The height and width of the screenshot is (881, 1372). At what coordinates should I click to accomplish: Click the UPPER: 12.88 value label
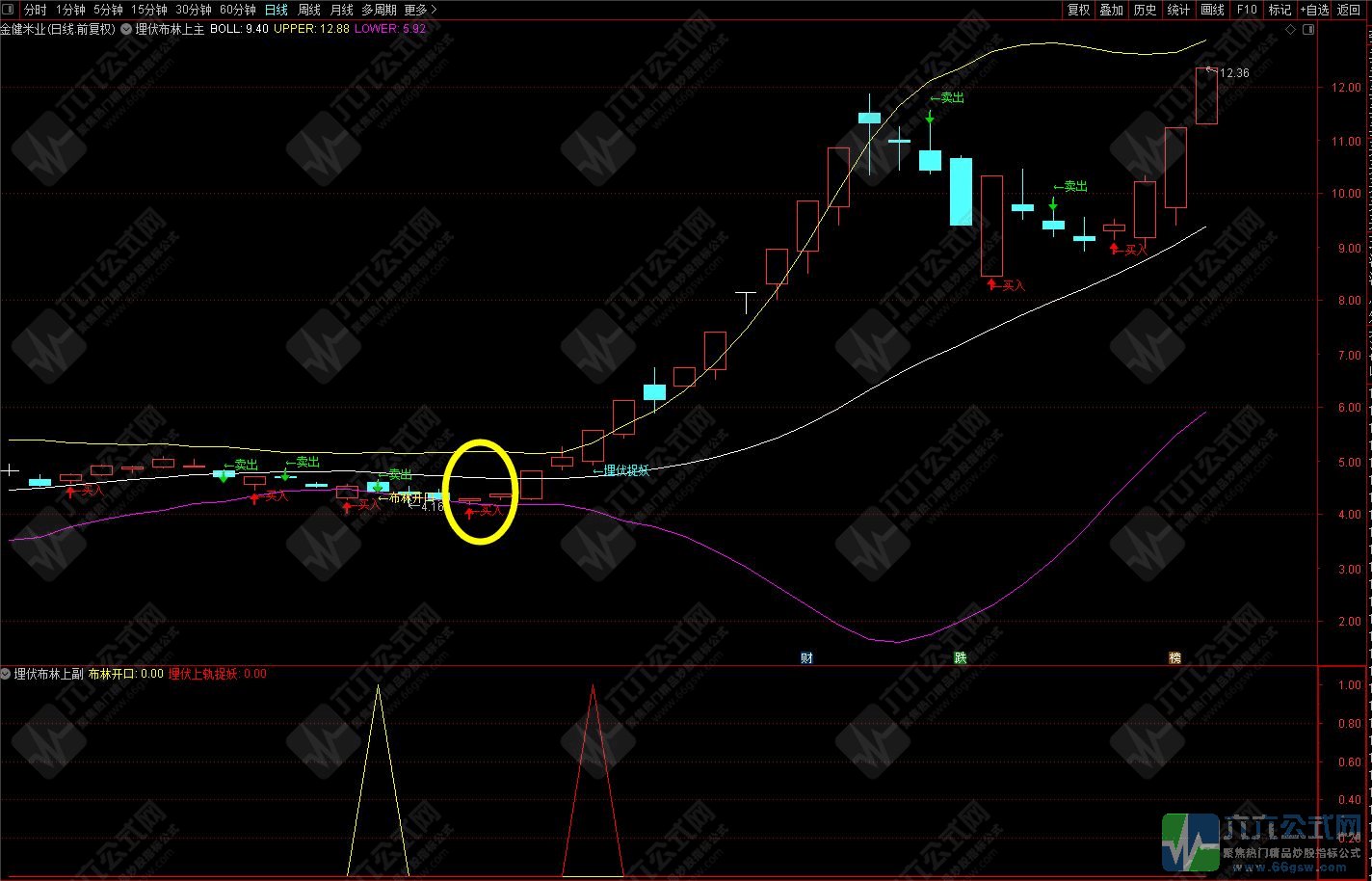(x=311, y=29)
